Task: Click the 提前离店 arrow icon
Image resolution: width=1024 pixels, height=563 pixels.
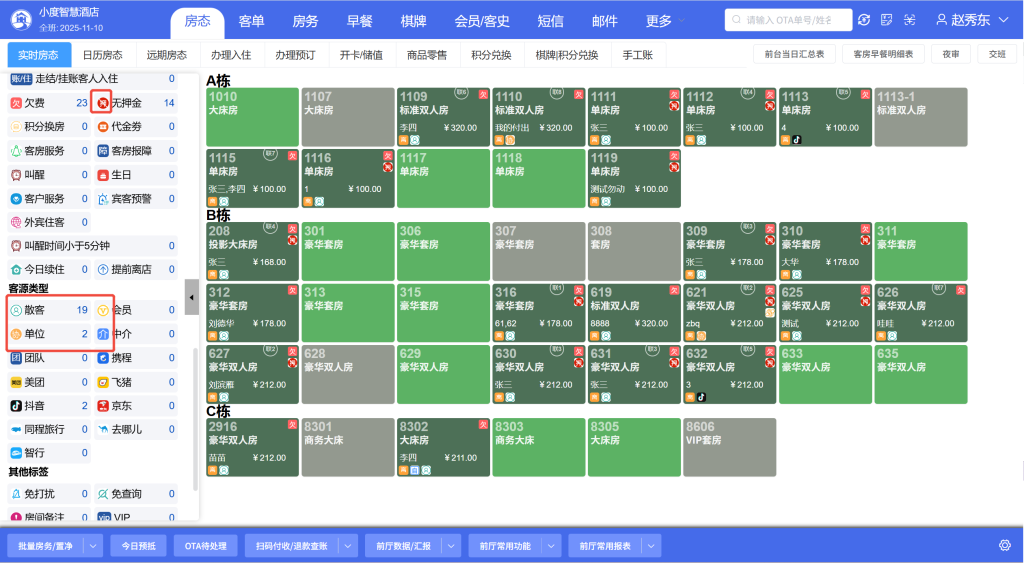Action: pyautogui.click(x=103, y=269)
